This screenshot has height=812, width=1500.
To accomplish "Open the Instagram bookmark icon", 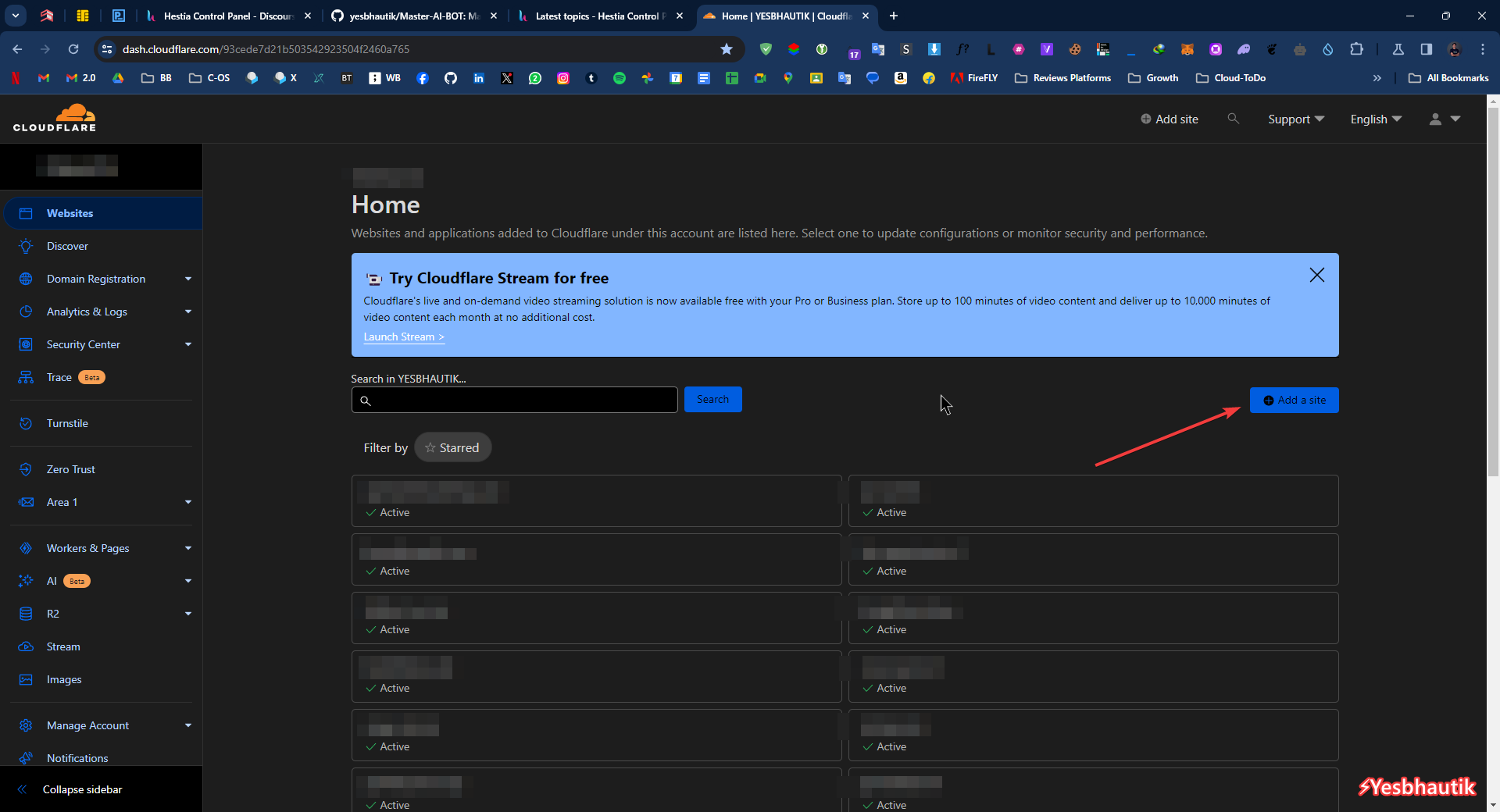I will [x=563, y=78].
